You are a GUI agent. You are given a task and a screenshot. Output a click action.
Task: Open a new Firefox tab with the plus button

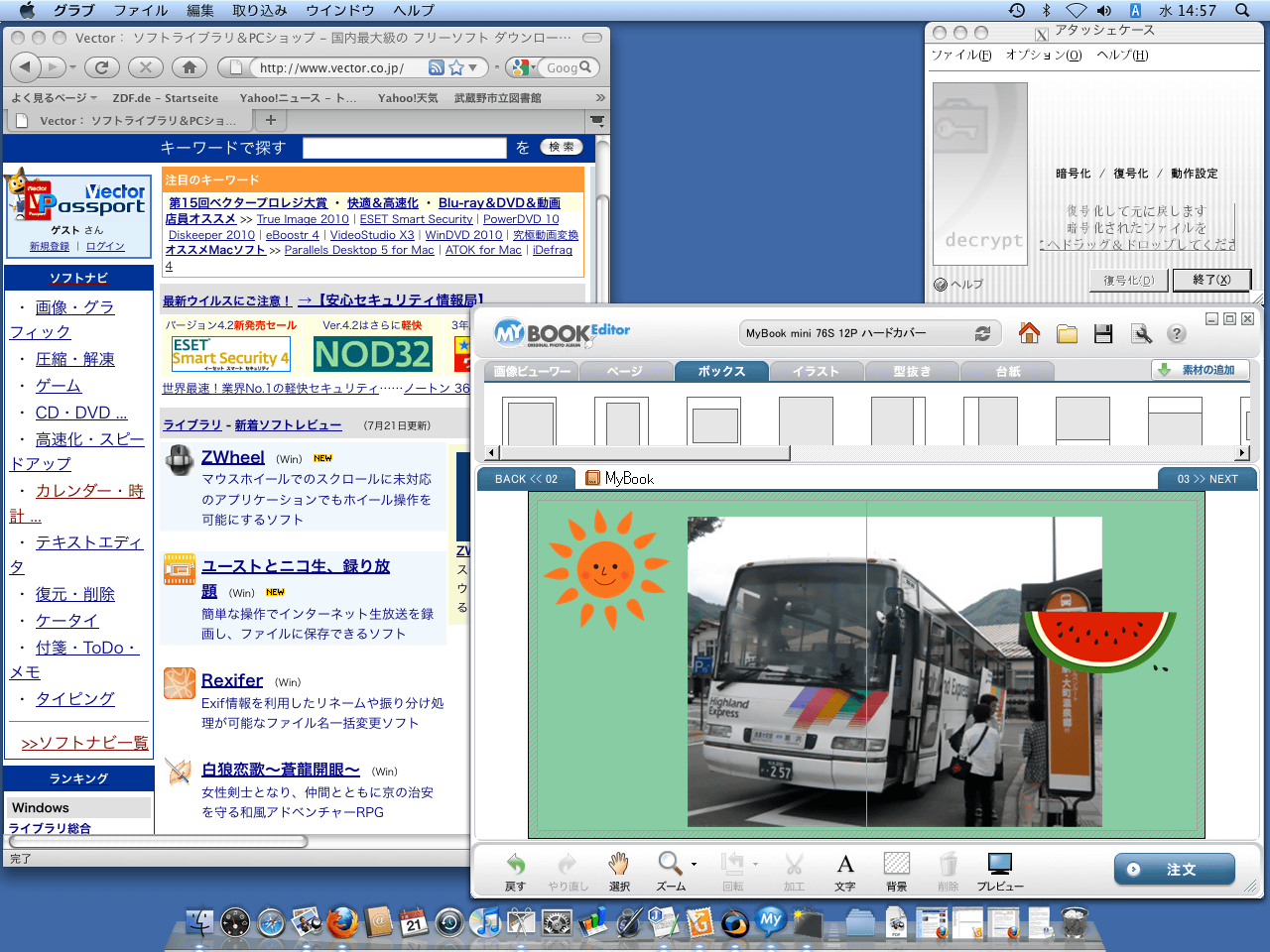270,120
